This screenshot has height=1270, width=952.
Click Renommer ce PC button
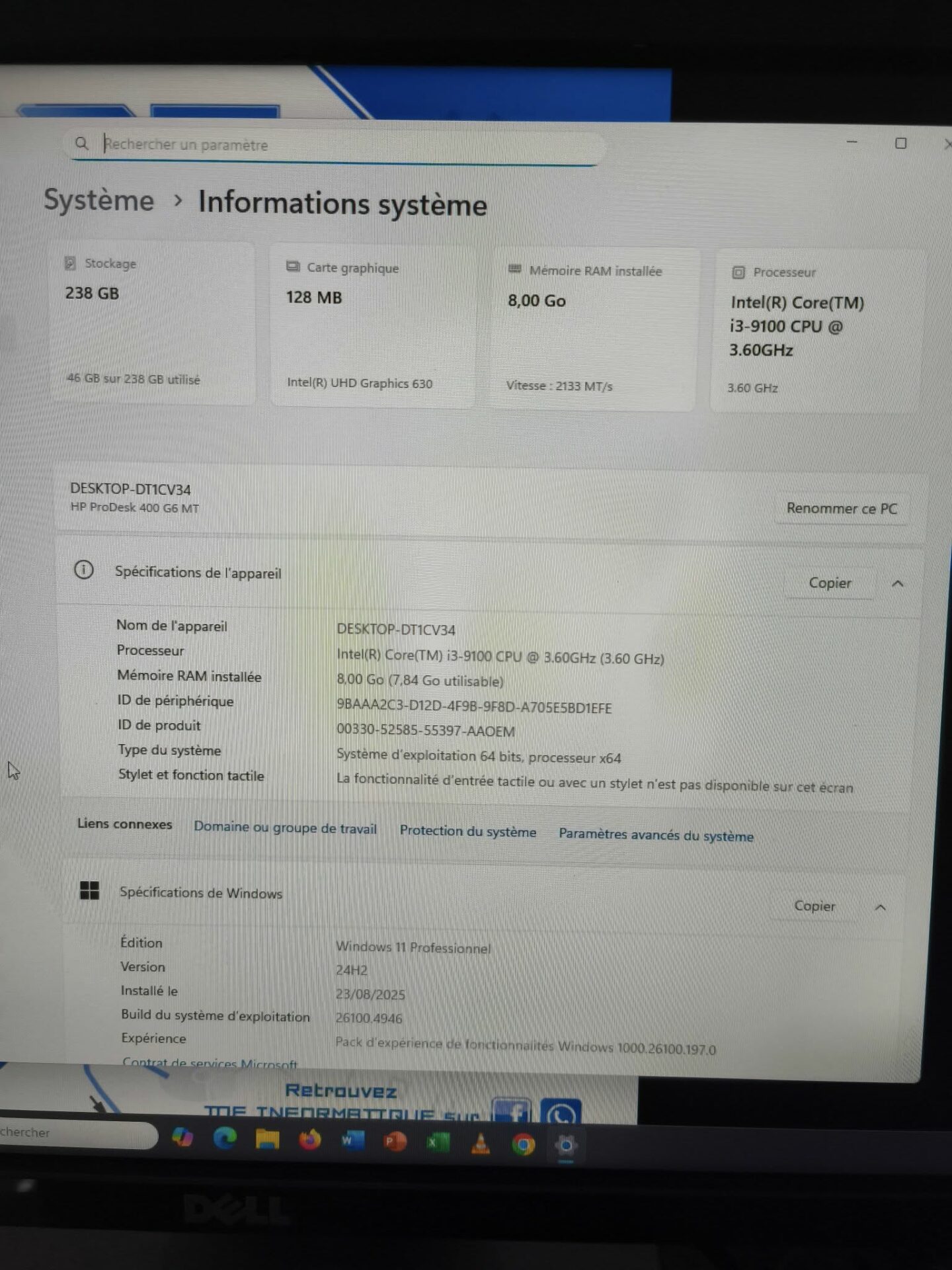point(842,508)
